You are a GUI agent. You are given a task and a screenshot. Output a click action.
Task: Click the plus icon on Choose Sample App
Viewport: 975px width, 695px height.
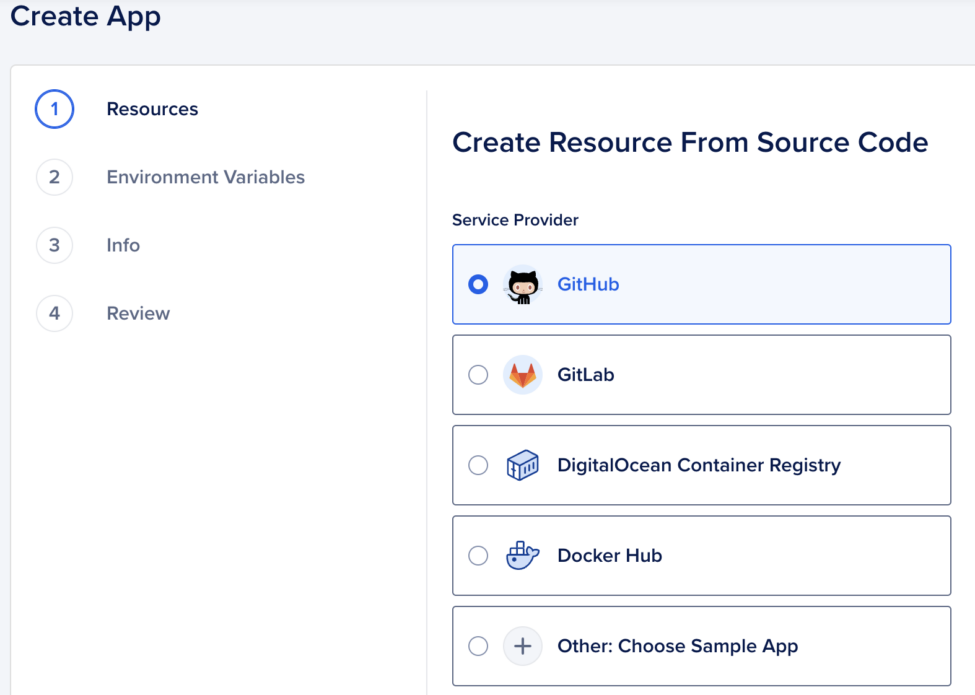pos(523,646)
